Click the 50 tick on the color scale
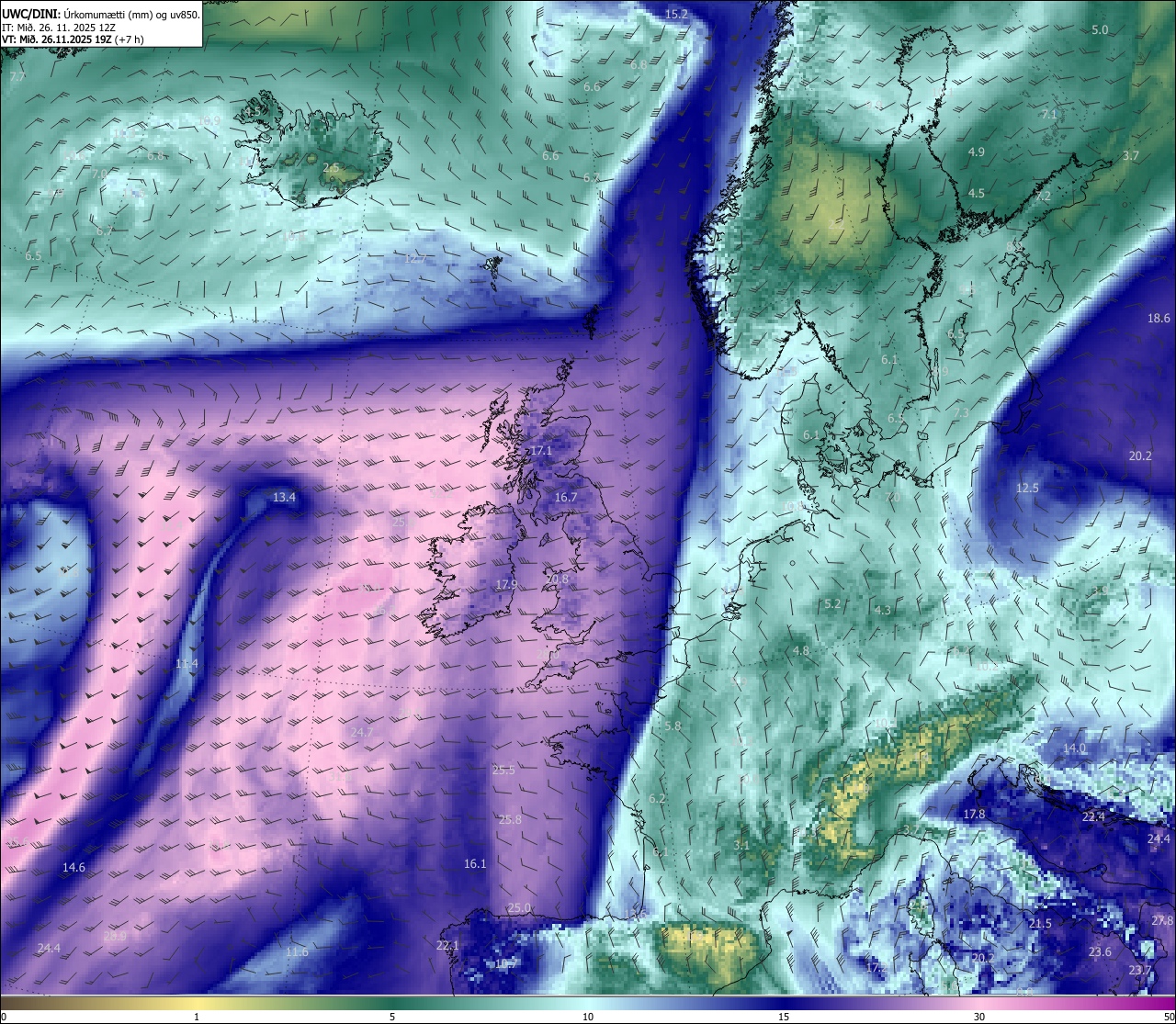Image resolution: width=1176 pixels, height=1024 pixels. (1169, 1017)
